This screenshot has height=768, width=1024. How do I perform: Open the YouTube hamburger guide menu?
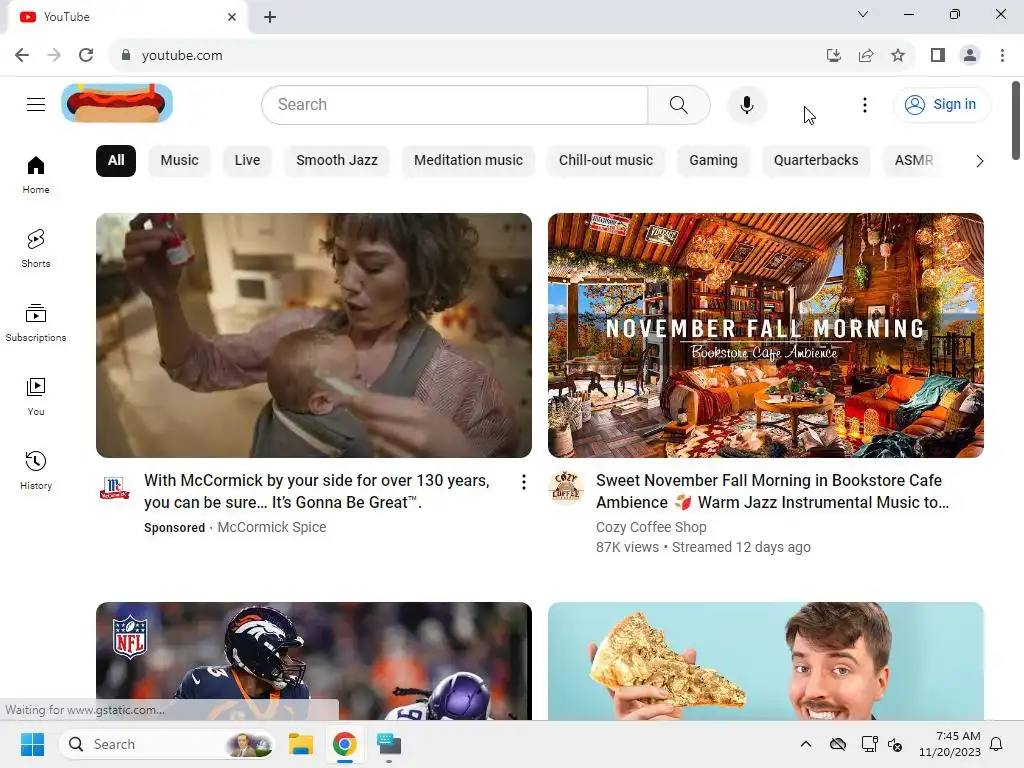pos(36,104)
